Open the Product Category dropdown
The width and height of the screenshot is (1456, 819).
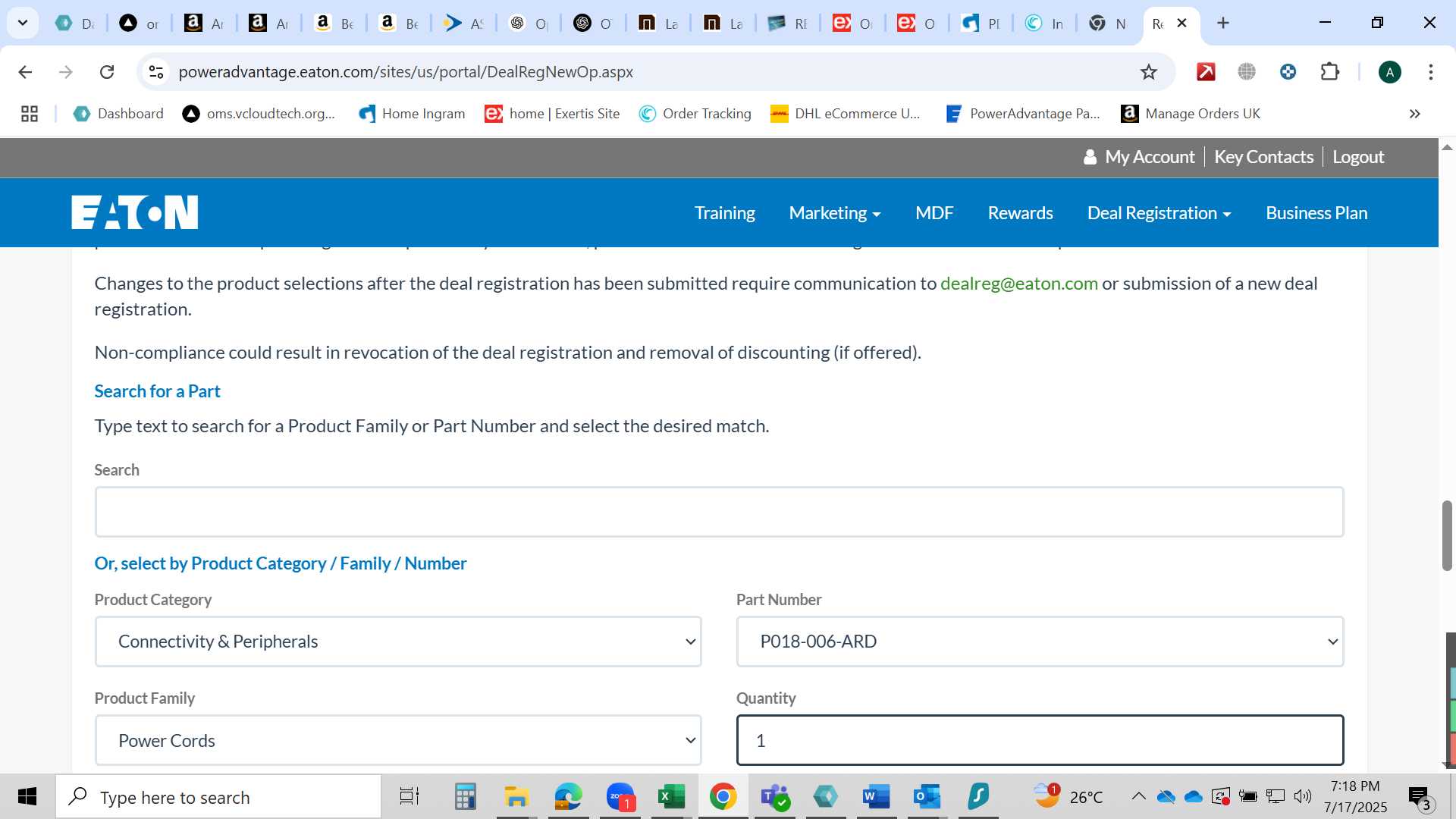pos(398,642)
